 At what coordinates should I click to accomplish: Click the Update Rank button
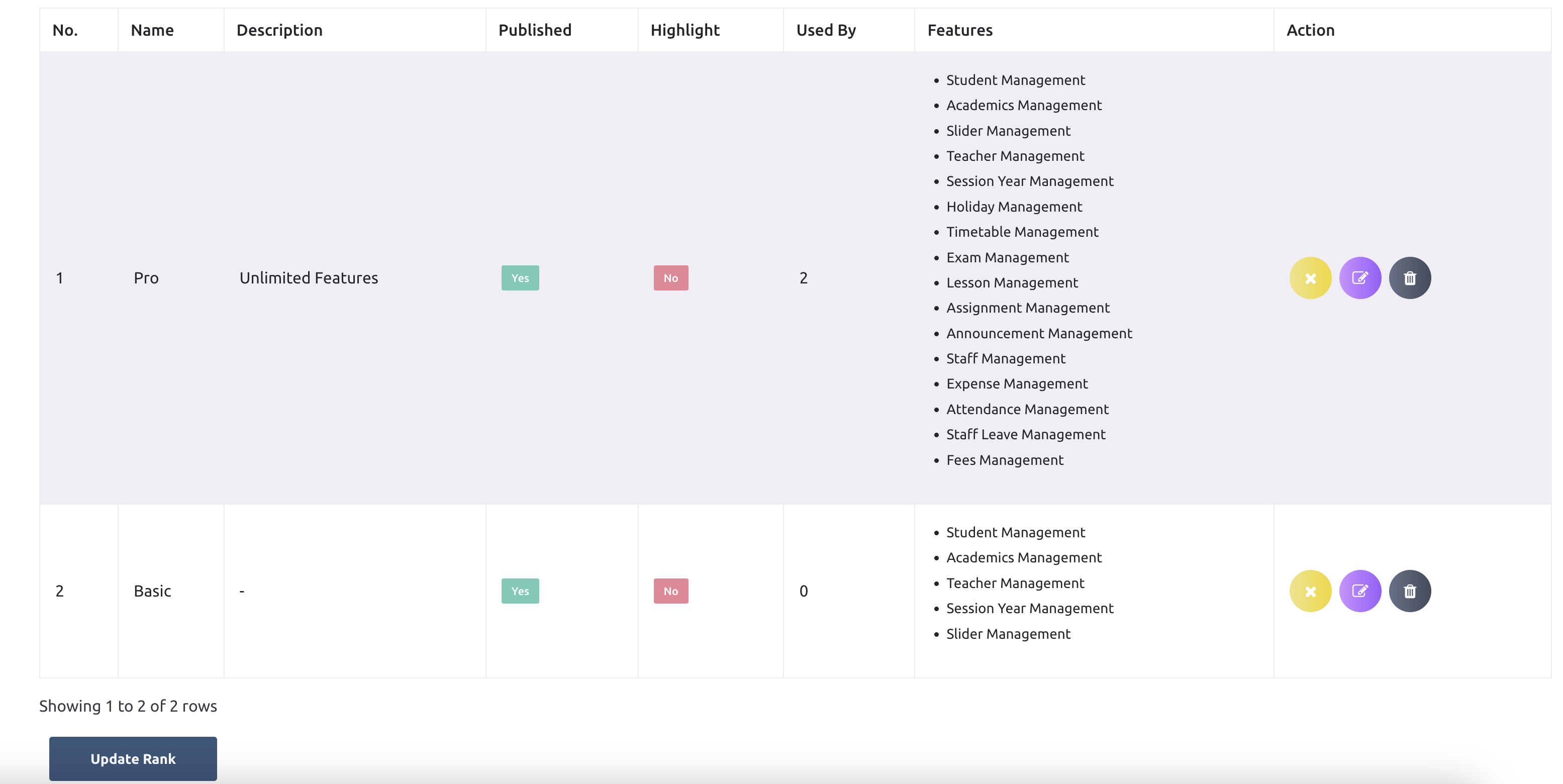[132, 758]
